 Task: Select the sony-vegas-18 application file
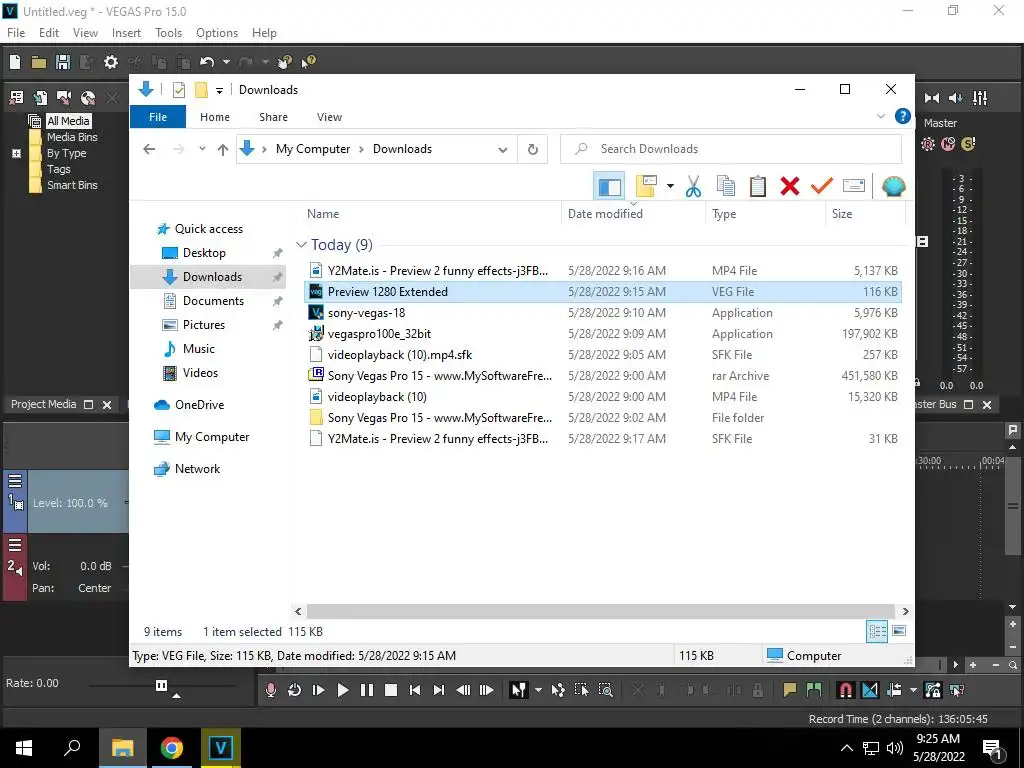tap(603, 313)
